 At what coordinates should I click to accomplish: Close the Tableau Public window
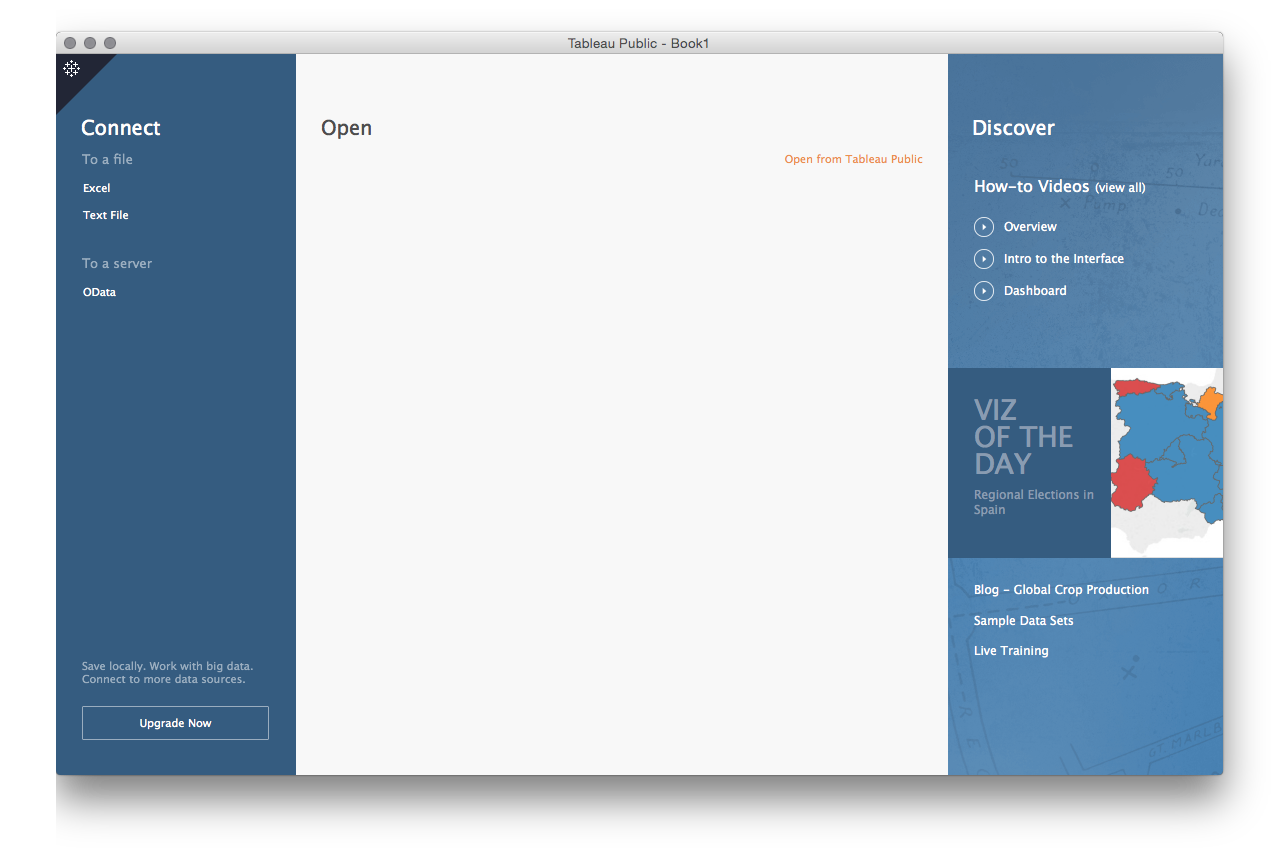[x=70, y=43]
